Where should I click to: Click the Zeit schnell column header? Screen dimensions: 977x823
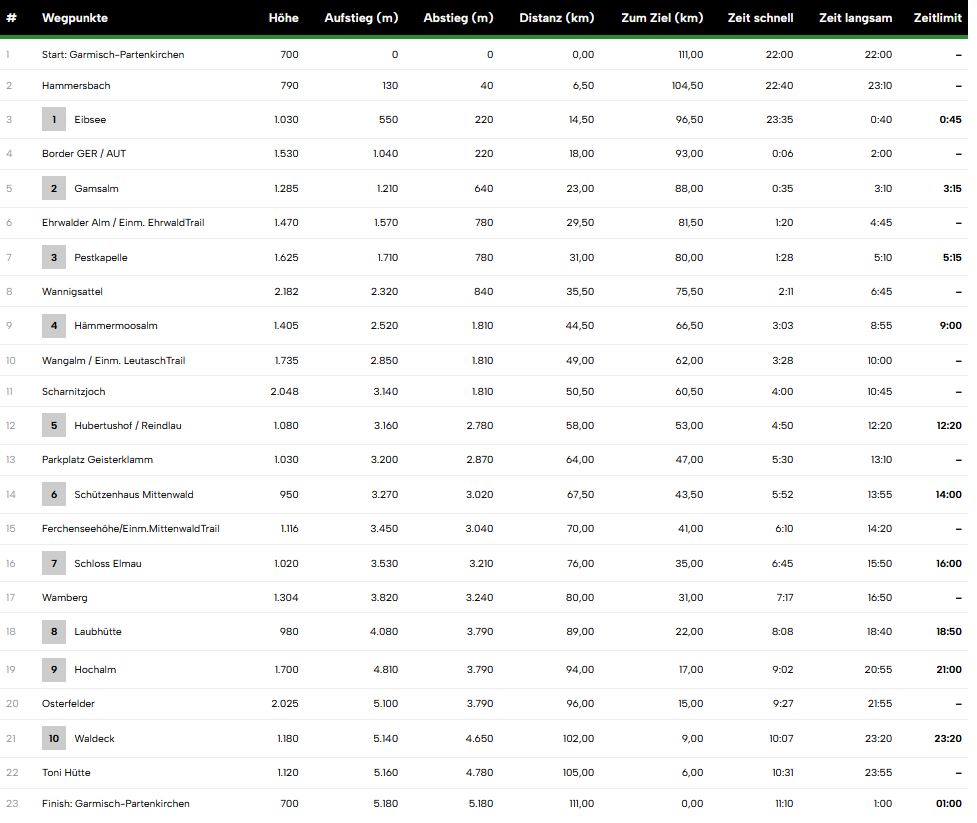(x=761, y=18)
